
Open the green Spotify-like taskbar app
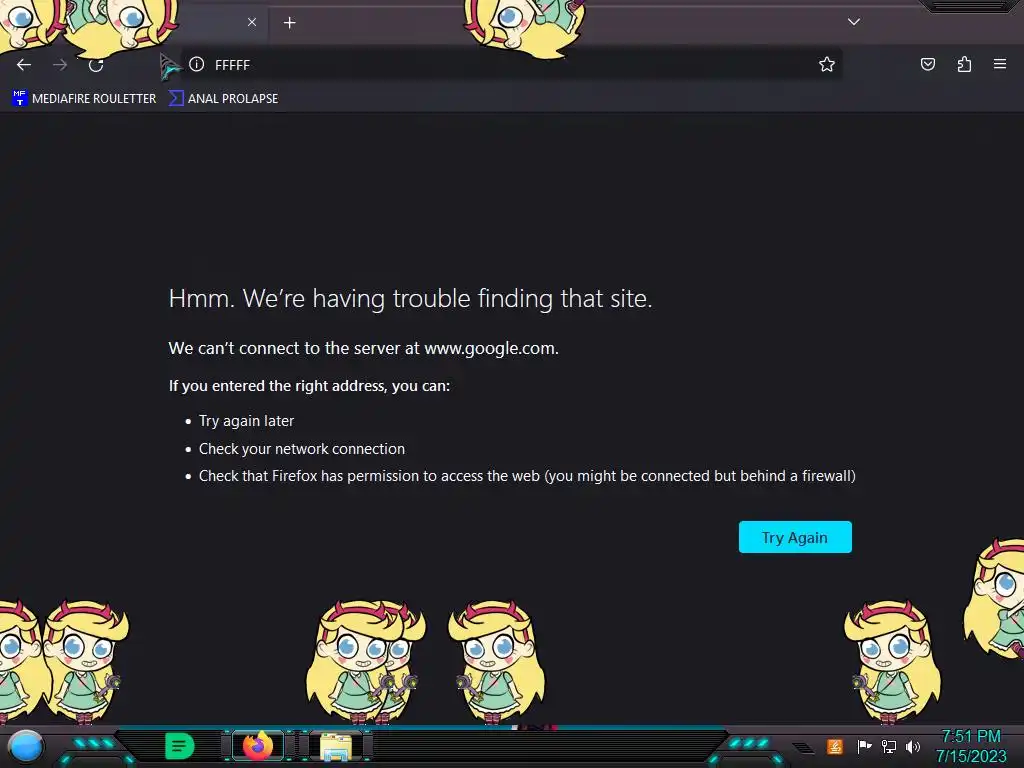click(x=180, y=746)
